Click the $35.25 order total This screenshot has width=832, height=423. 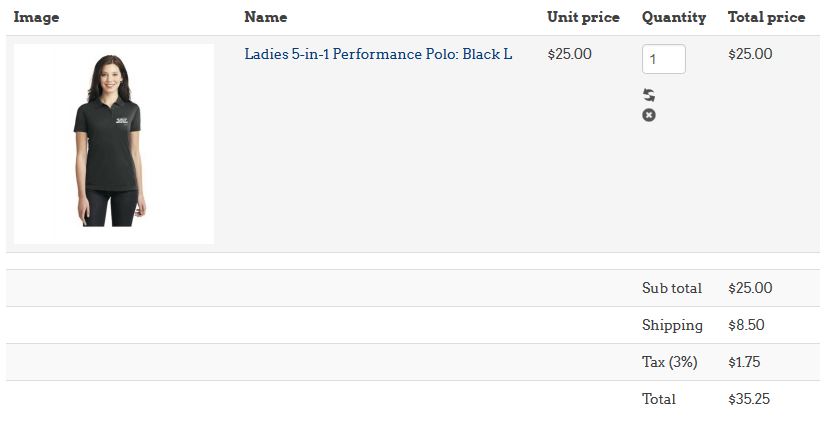(x=749, y=399)
